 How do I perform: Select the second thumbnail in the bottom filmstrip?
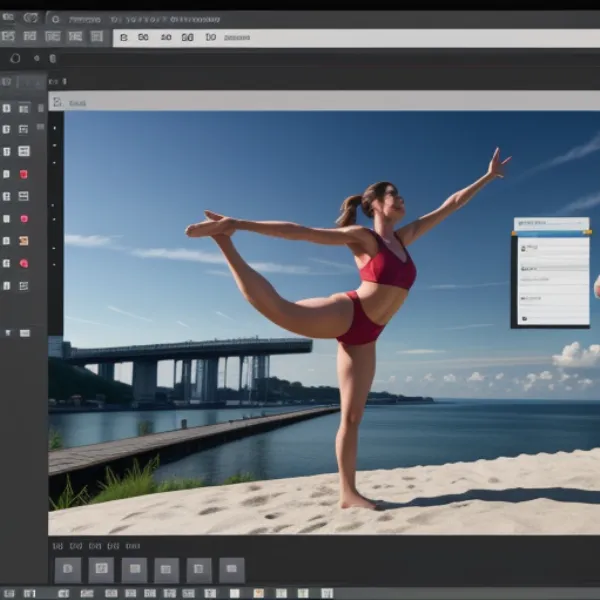pos(101,570)
